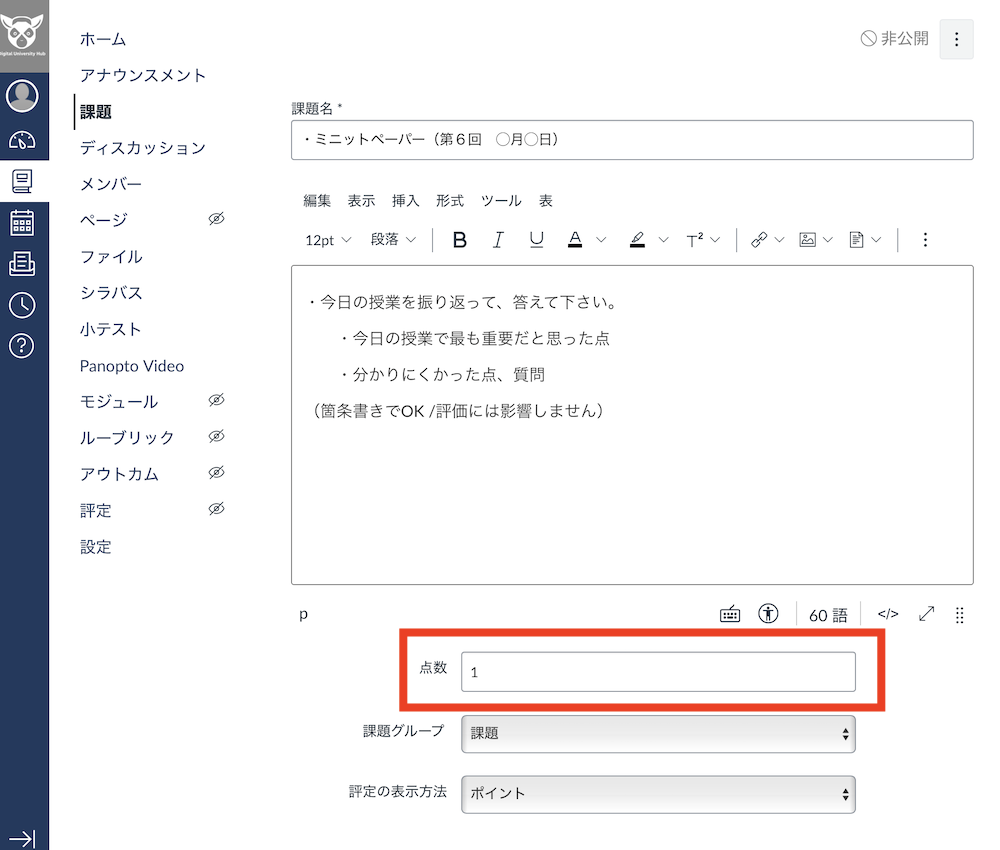Toggle underline formatting in the editor
This screenshot has height=850, width=1000.
point(537,239)
